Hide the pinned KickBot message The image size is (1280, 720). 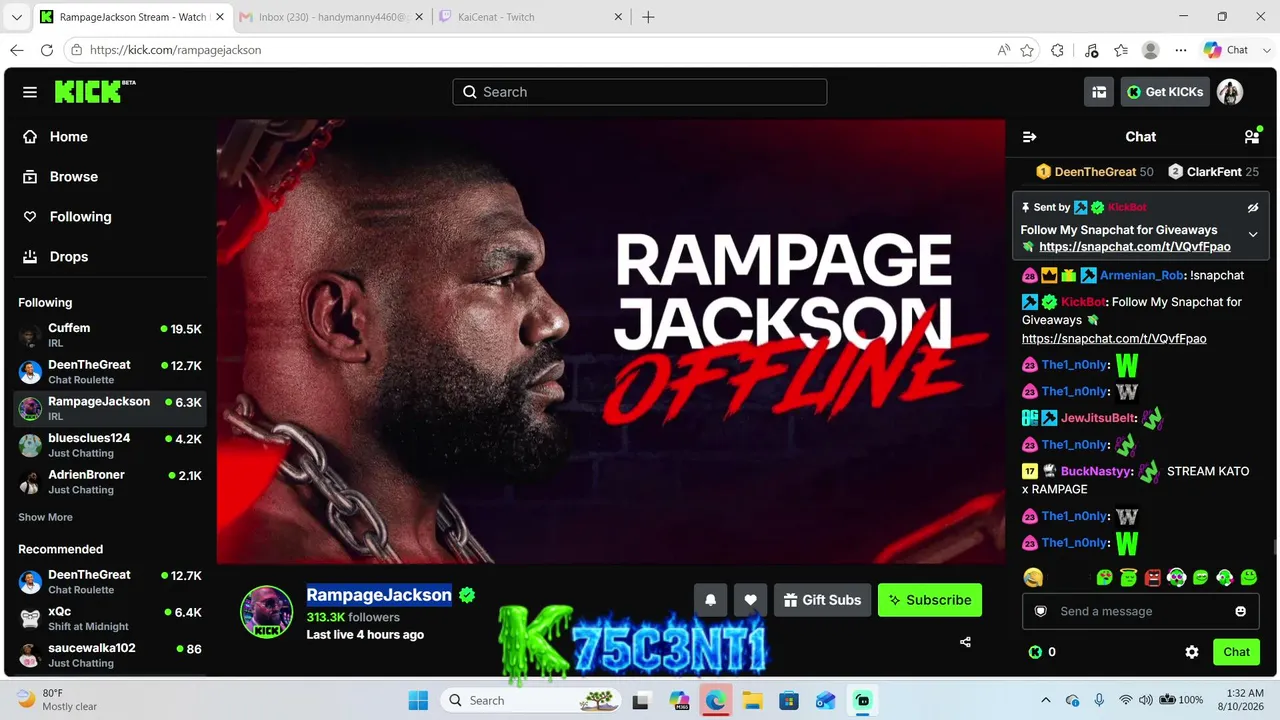coord(1253,208)
